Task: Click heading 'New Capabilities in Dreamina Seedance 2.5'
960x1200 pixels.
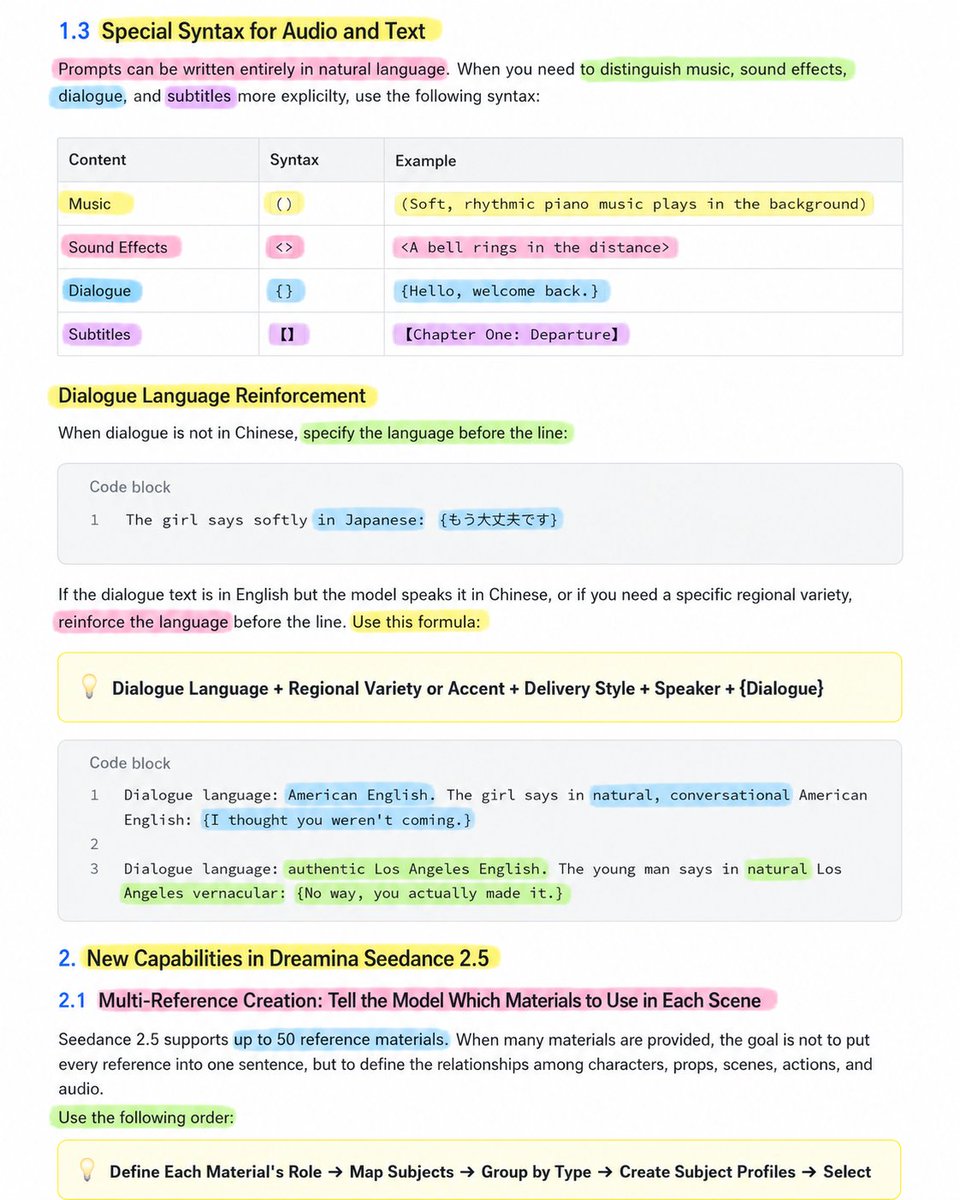Action: tap(288, 958)
